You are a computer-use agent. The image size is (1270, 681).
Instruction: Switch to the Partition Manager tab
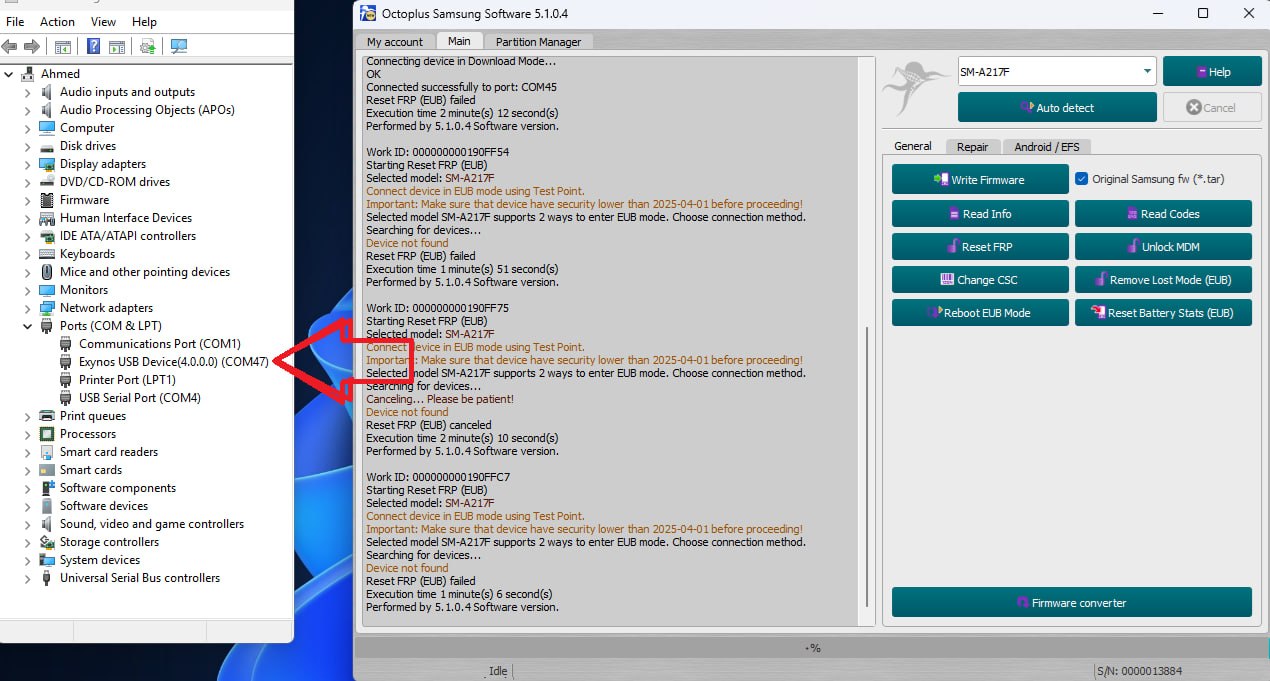click(538, 42)
